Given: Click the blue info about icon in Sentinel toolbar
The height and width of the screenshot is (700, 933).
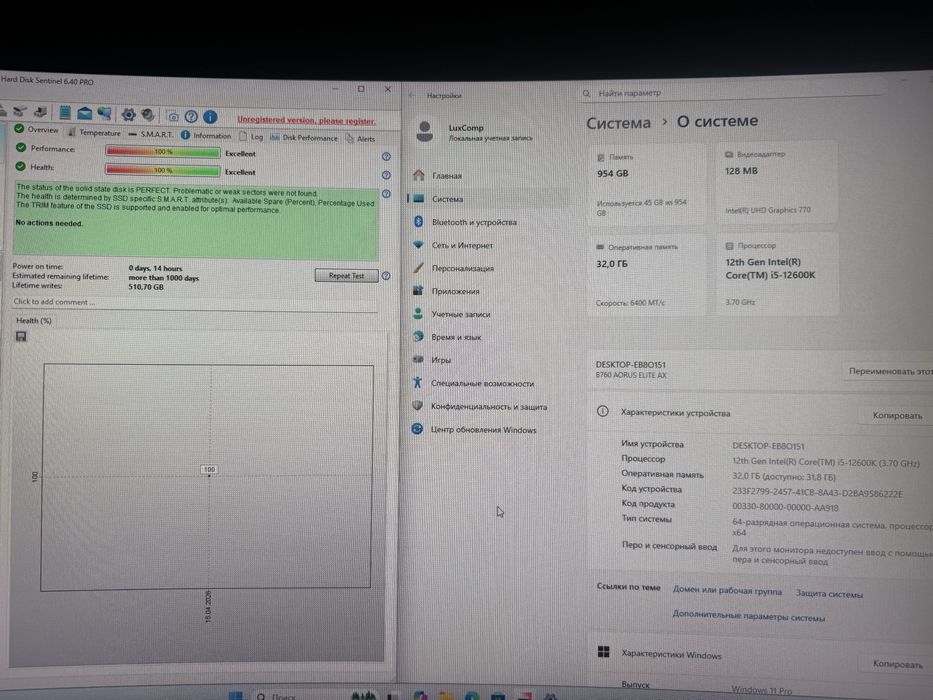Looking at the screenshot, I should pos(210,117).
